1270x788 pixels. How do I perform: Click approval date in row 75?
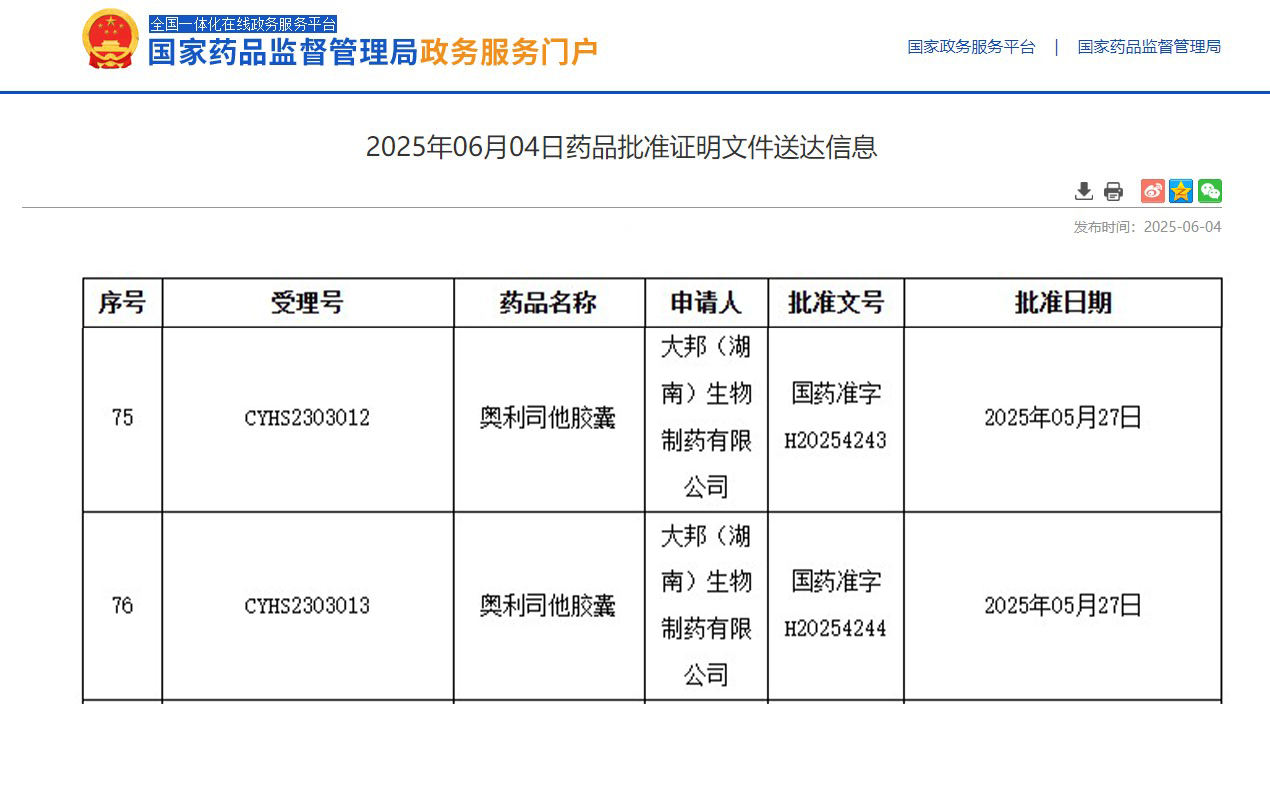point(1063,418)
